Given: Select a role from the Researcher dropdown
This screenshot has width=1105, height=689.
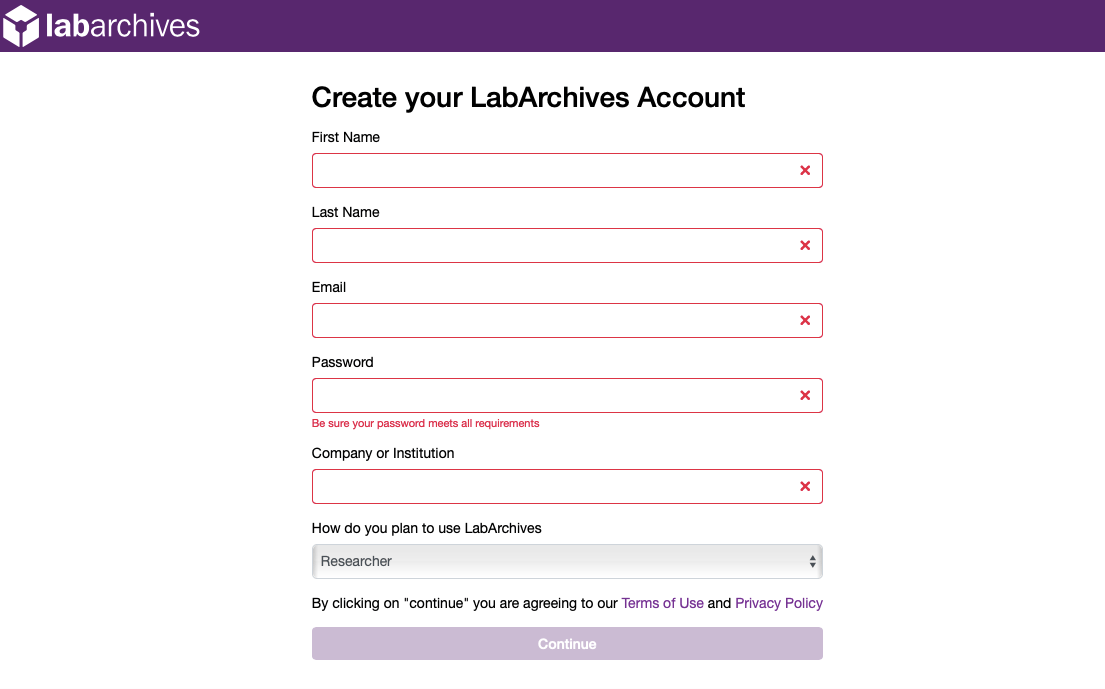Looking at the screenshot, I should click(x=567, y=561).
